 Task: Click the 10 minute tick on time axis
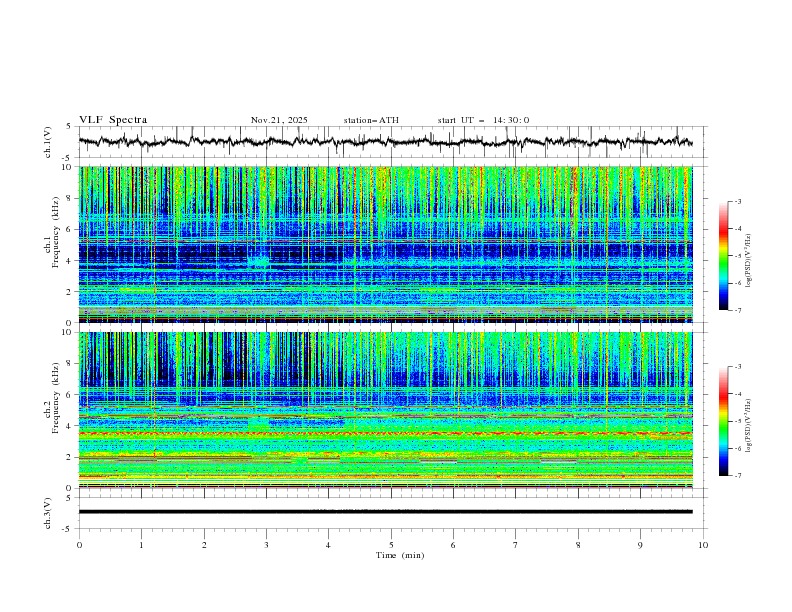pyautogui.click(x=703, y=544)
